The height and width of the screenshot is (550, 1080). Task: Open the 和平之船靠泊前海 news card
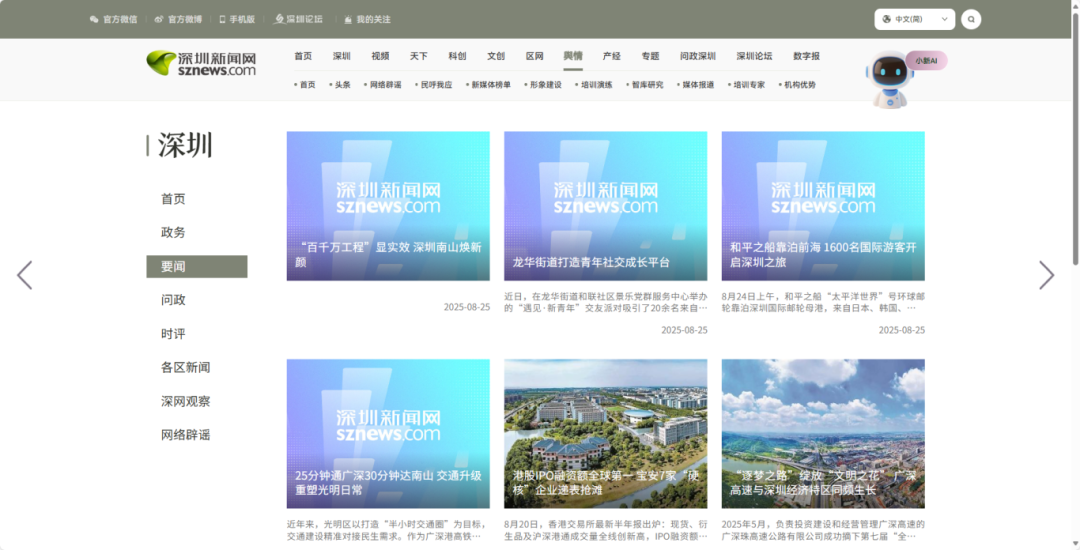tap(822, 254)
